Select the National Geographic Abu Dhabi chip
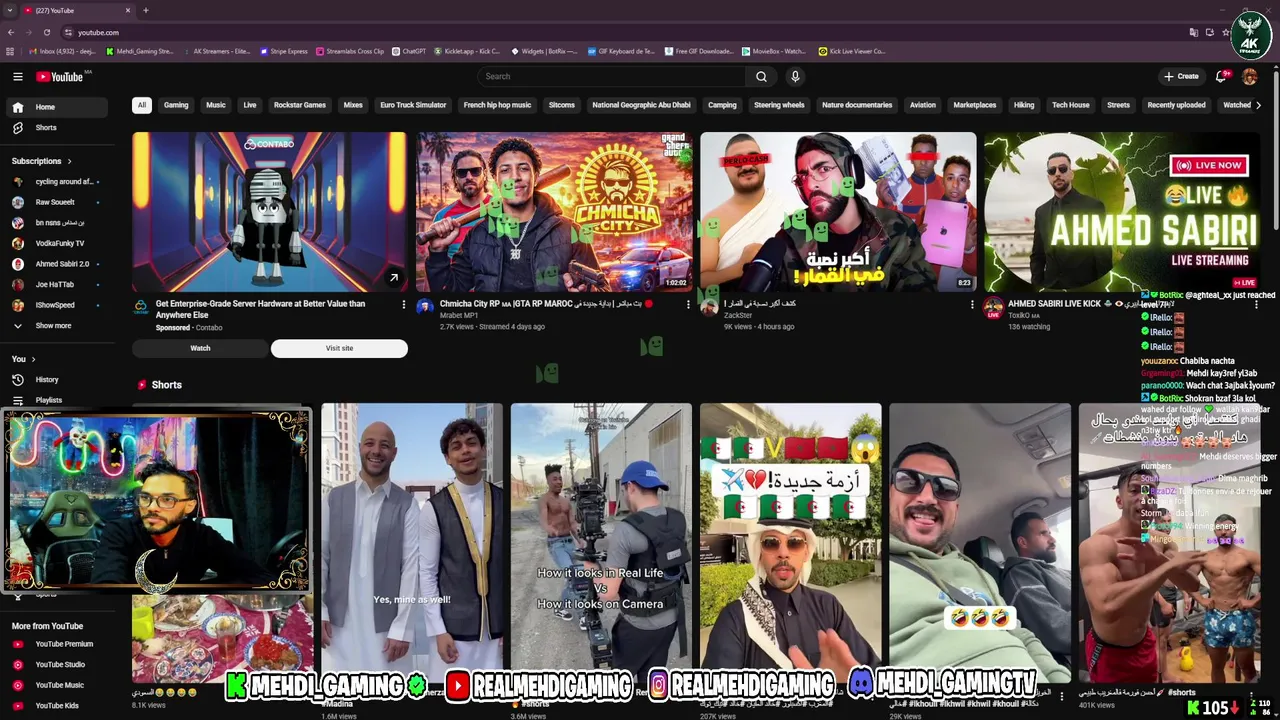The height and width of the screenshot is (720, 1280). [x=641, y=105]
